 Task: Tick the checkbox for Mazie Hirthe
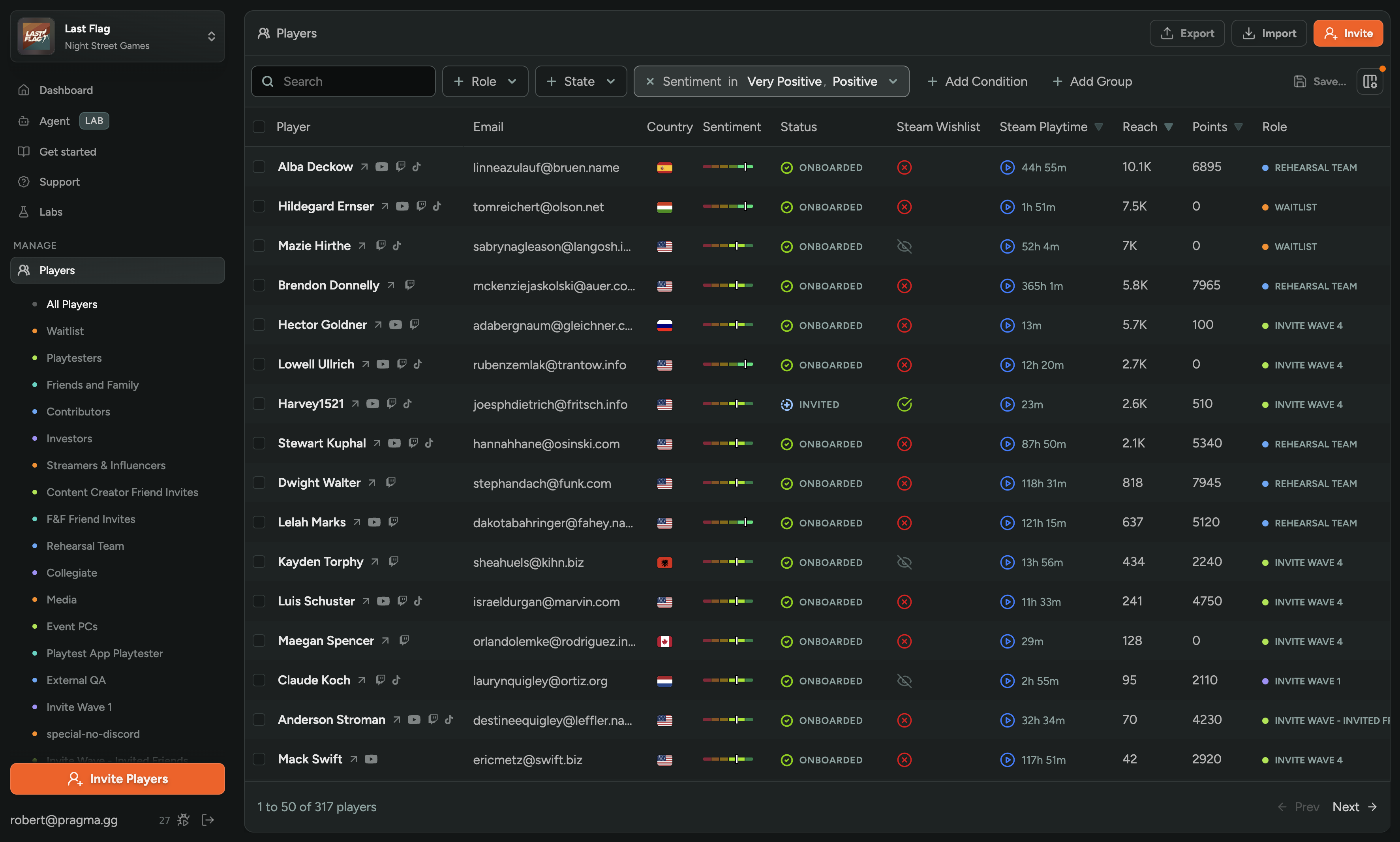click(x=259, y=246)
